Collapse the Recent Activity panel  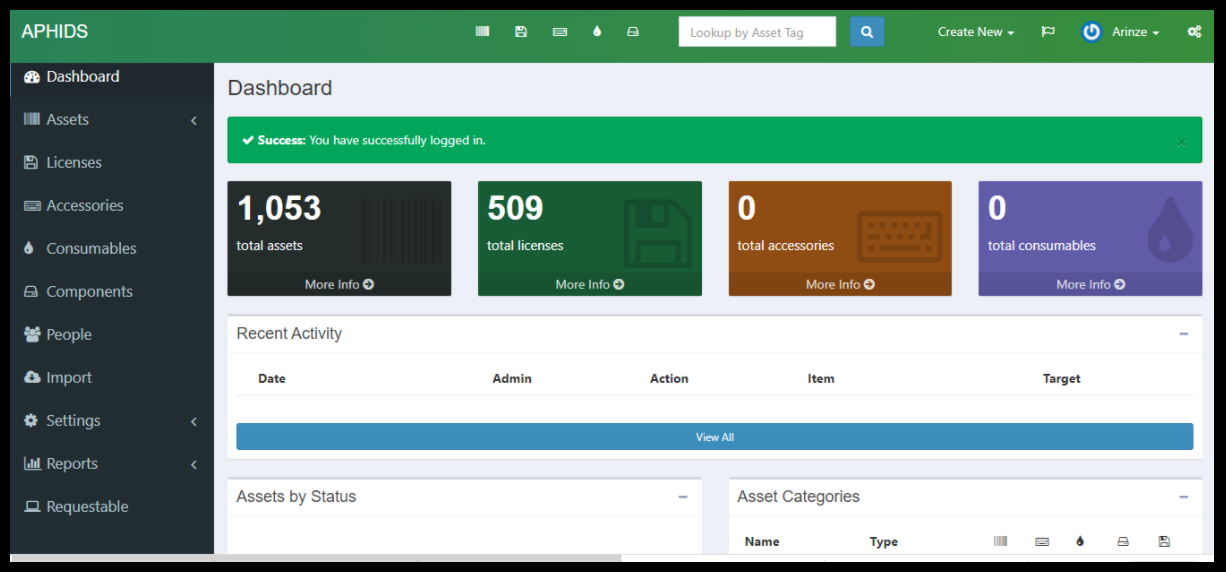(x=1184, y=334)
